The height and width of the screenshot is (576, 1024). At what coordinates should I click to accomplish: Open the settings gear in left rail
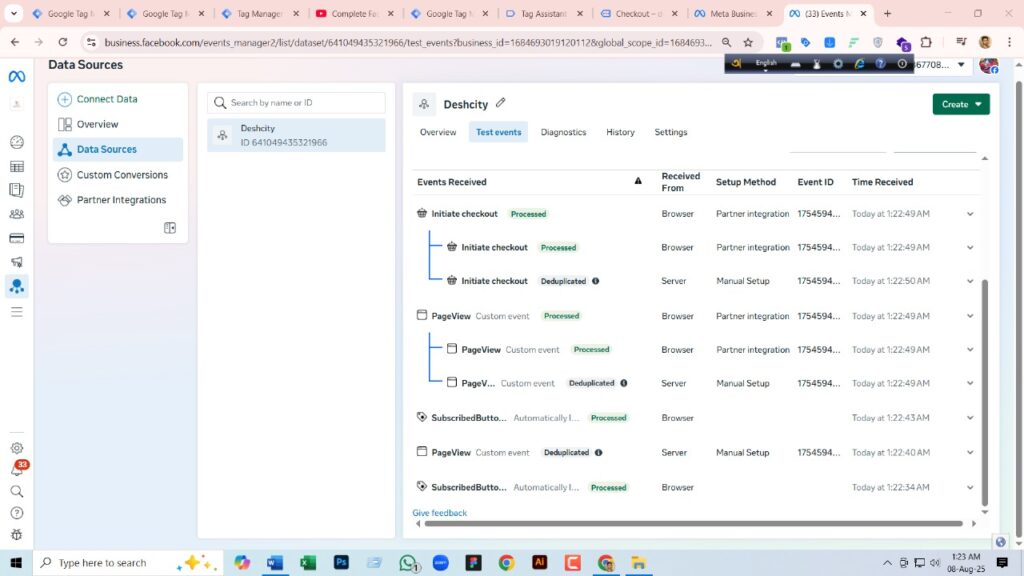(x=17, y=448)
